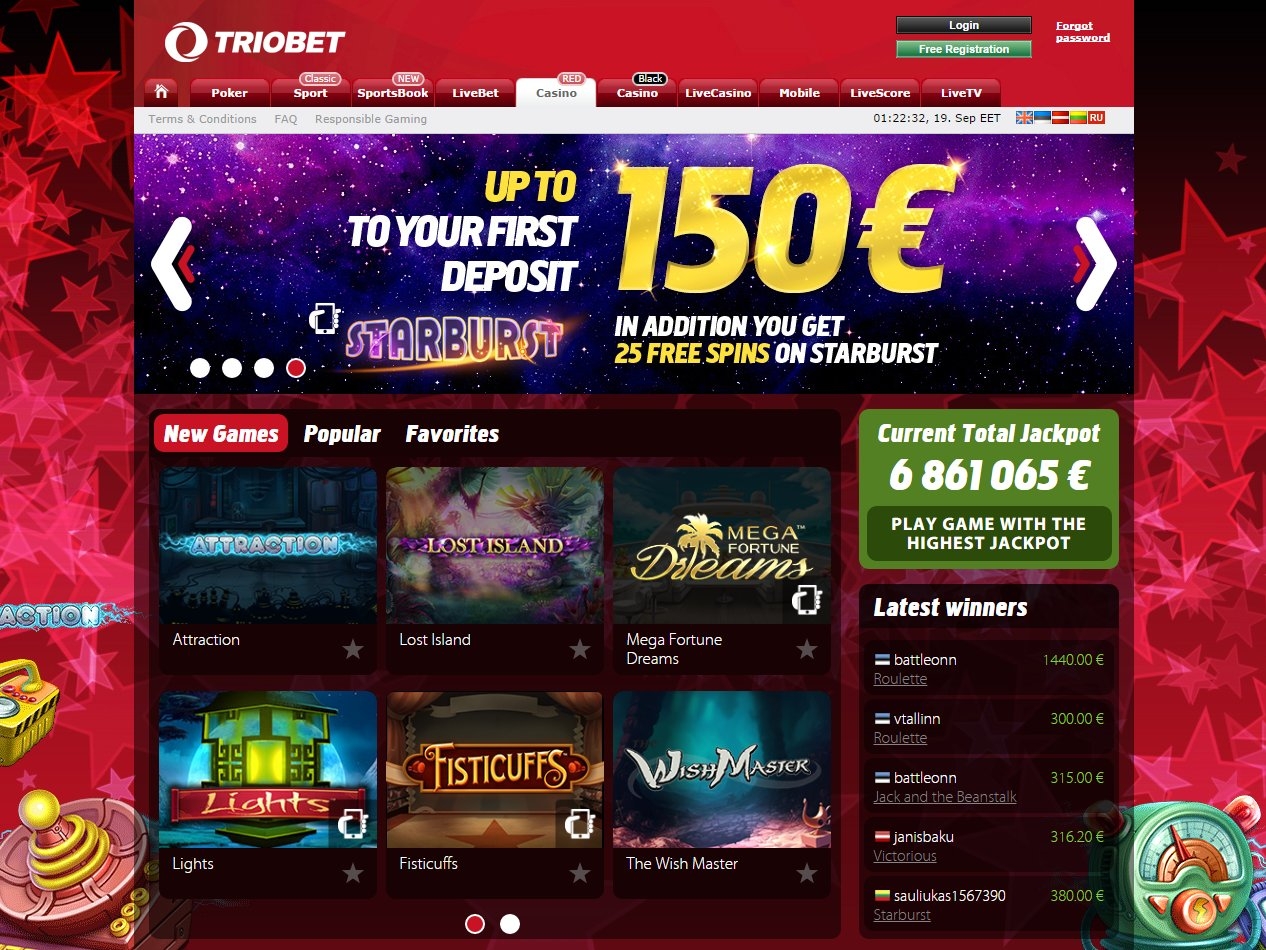The height and width of the screenshot is (950, 1266).
Task: Select the Latvian flag language icon
Action: pos(1060,118)
